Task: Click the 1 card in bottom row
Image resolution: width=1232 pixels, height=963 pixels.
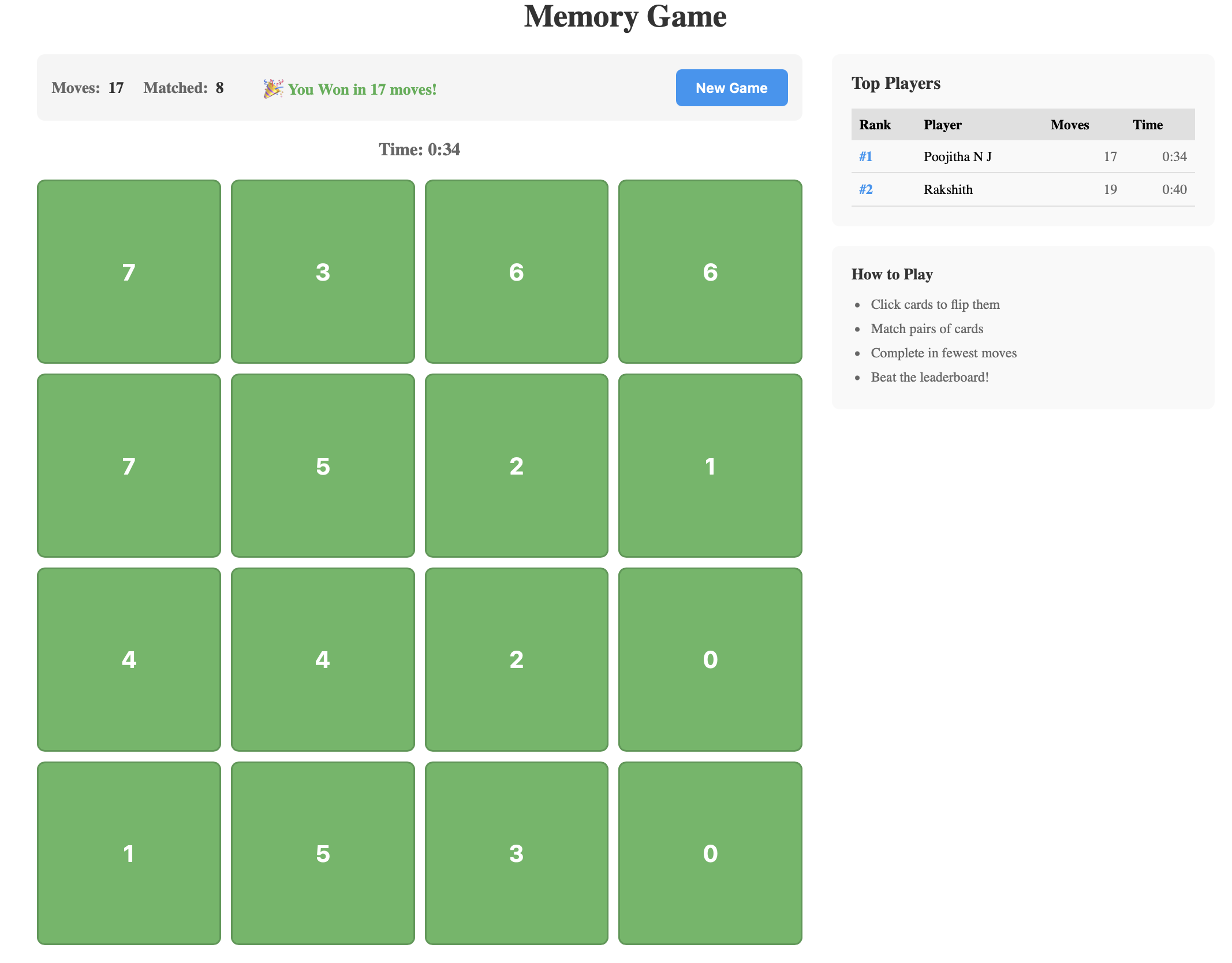Action: 129,854
